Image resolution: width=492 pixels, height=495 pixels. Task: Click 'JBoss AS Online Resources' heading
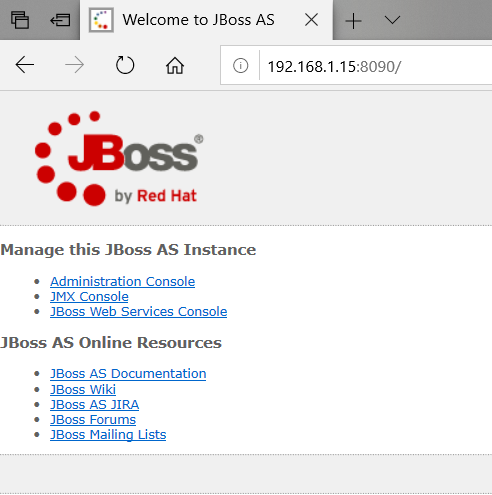(x=111, y=343)
